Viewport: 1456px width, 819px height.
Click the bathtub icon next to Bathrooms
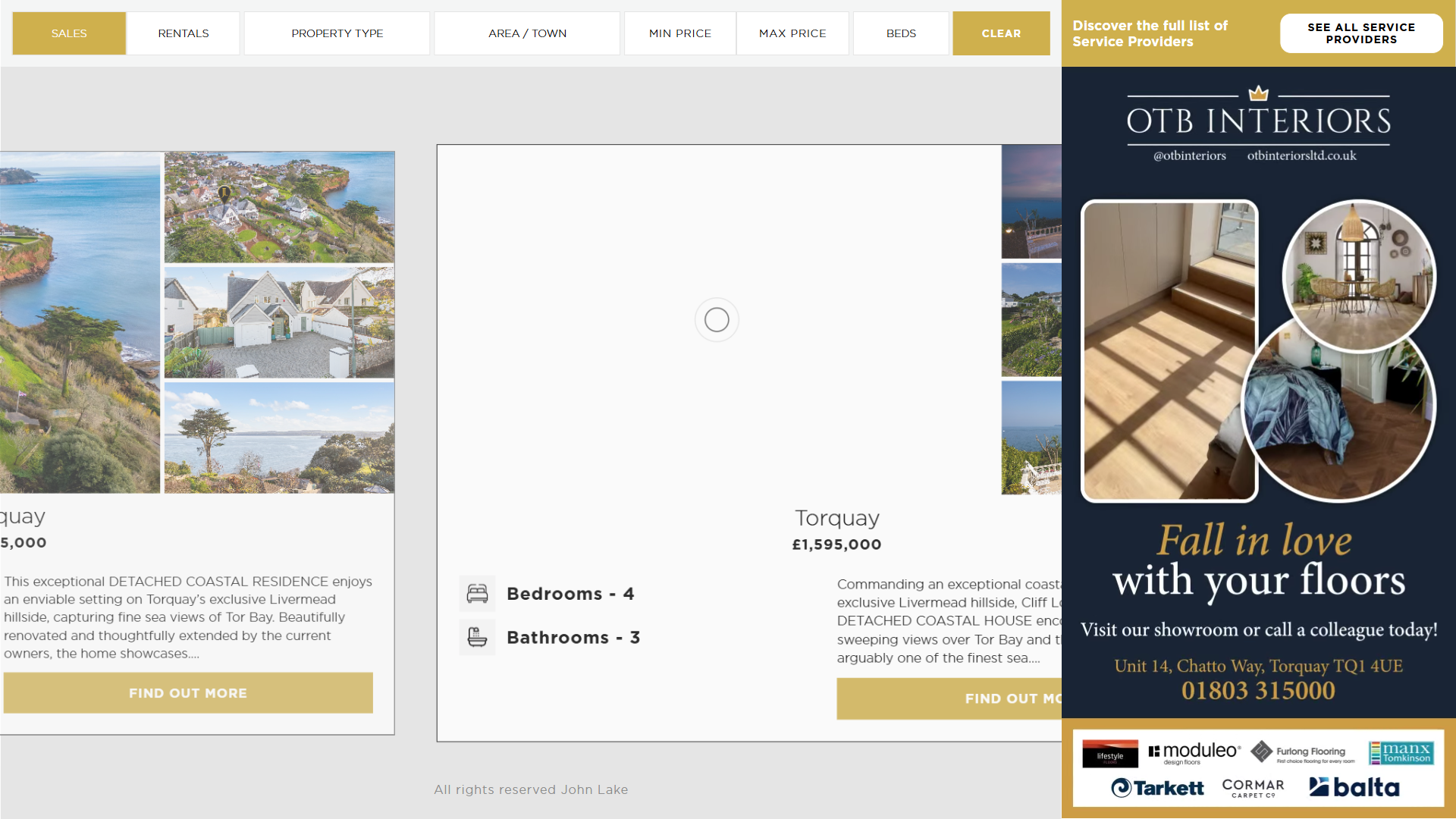(477, 638)
